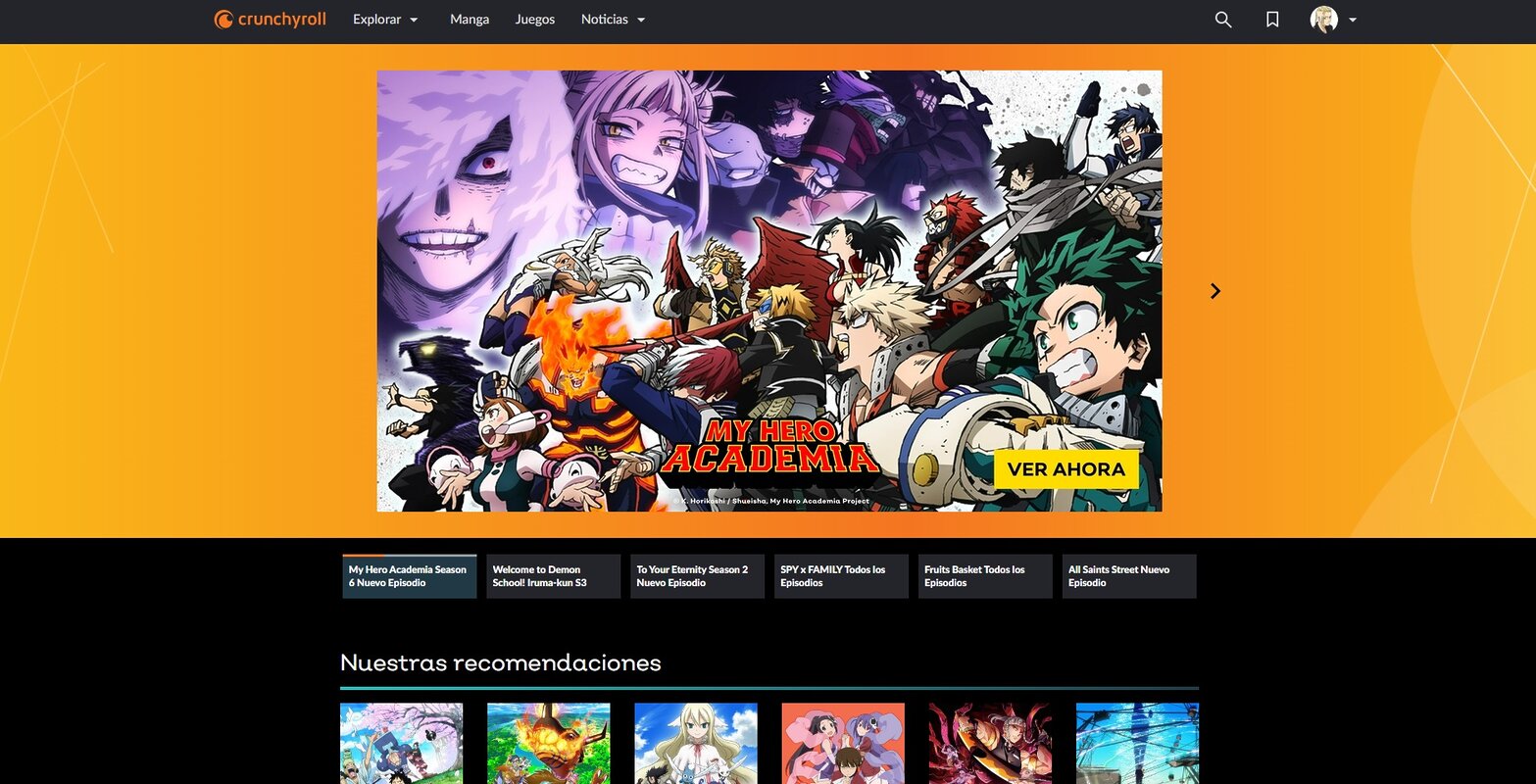Viewport: 1536px width, 784px height.
Task: Click the Crunchyroll hime mascot icon
Action: [x=223, y=19]
